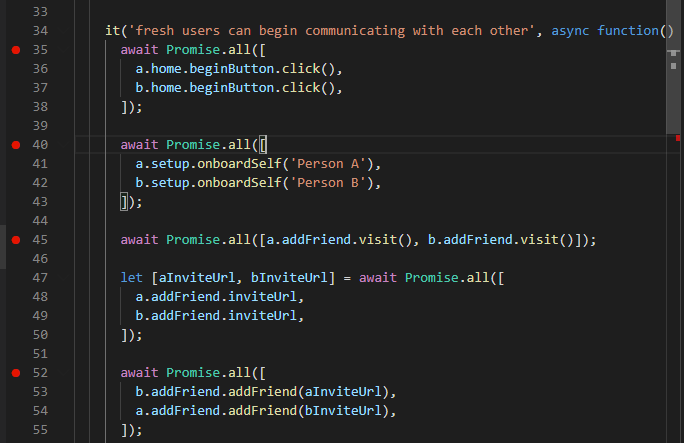This screenshot has width=684, height=443.
Task: Click 'a.home.beginButton.click()' on line 36
Action: 235,69
